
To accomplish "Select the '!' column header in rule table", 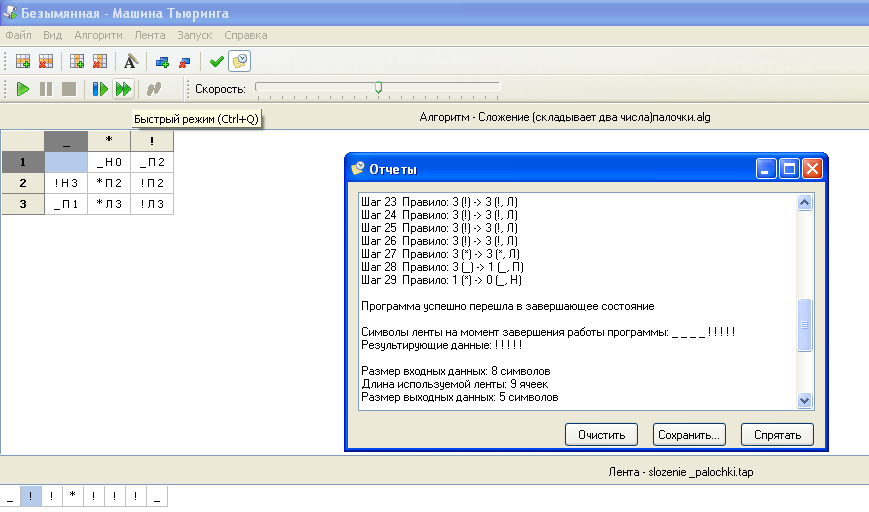I will [x=152, y=141].
